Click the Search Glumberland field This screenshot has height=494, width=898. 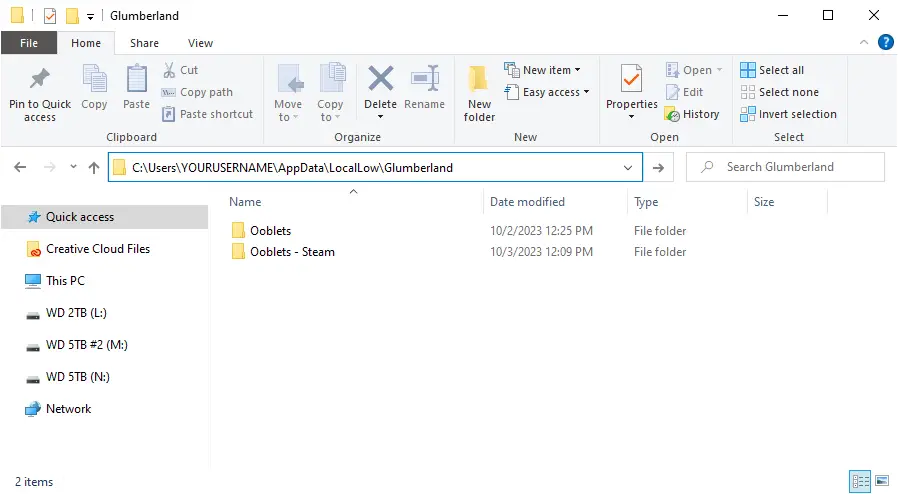point(785,167)
